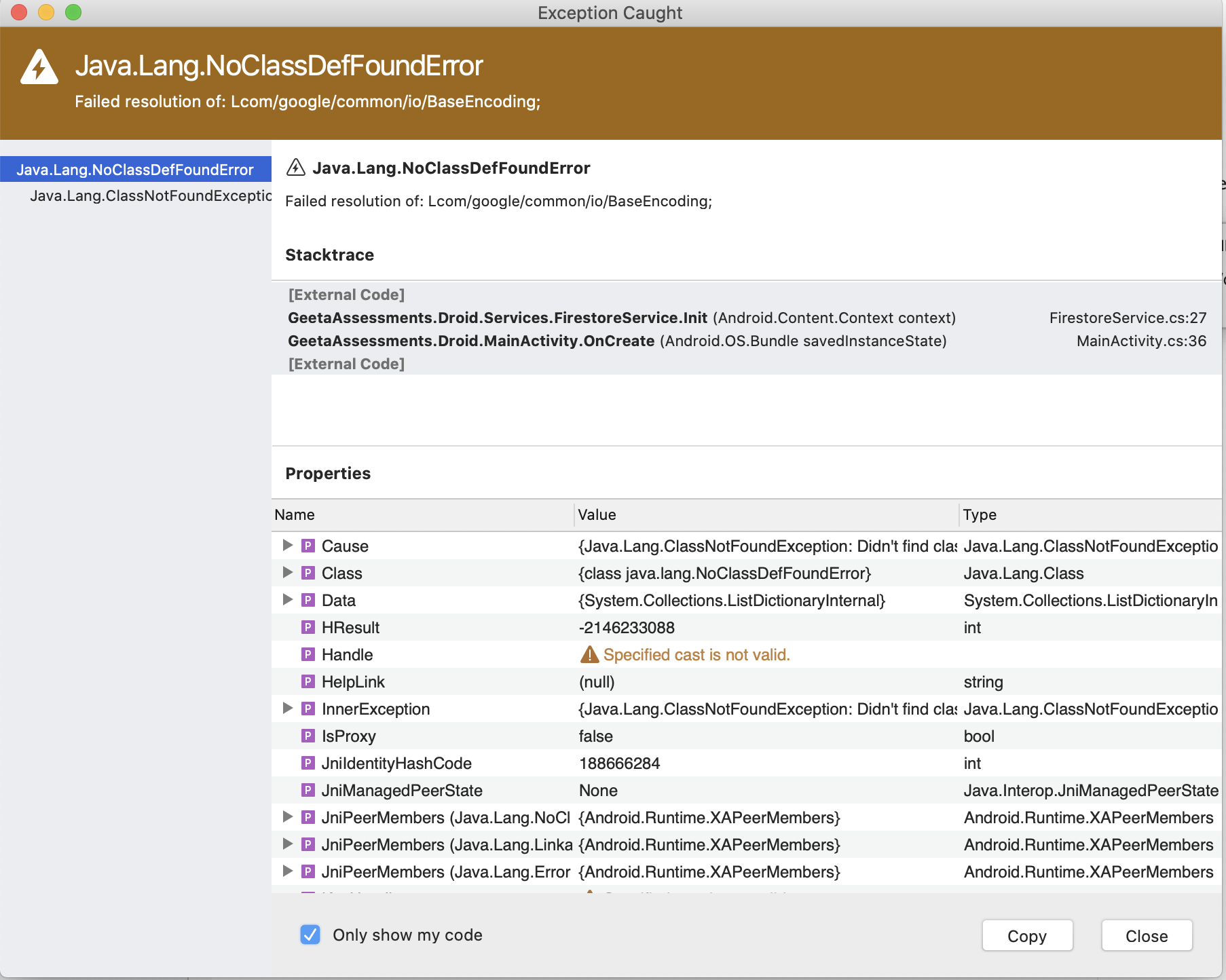Expand the Cause property row

[x=287, y=545]
